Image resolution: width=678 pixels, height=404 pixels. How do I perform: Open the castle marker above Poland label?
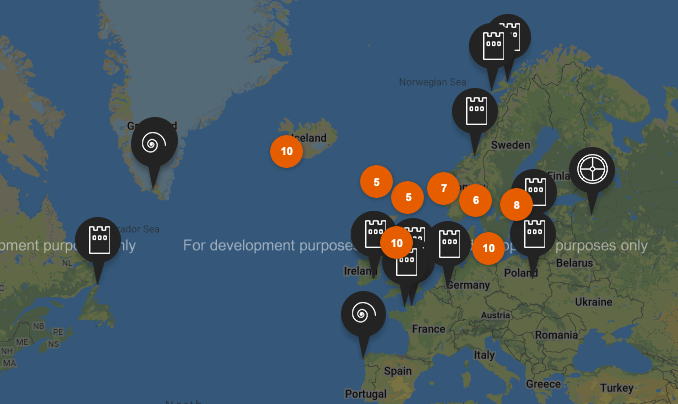(x=533, y=234)
